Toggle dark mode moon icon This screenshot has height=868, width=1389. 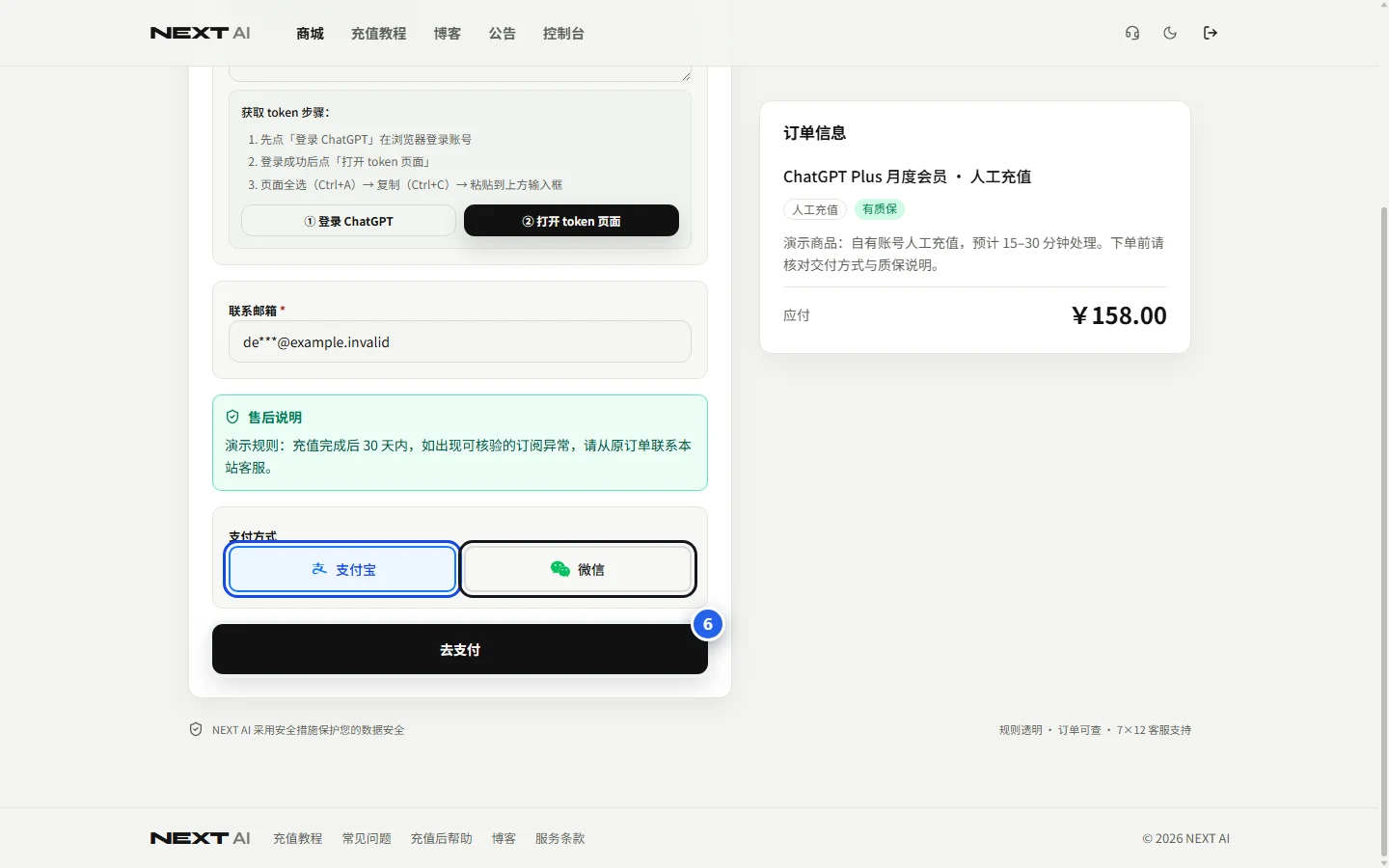[x=1170, y=33]
